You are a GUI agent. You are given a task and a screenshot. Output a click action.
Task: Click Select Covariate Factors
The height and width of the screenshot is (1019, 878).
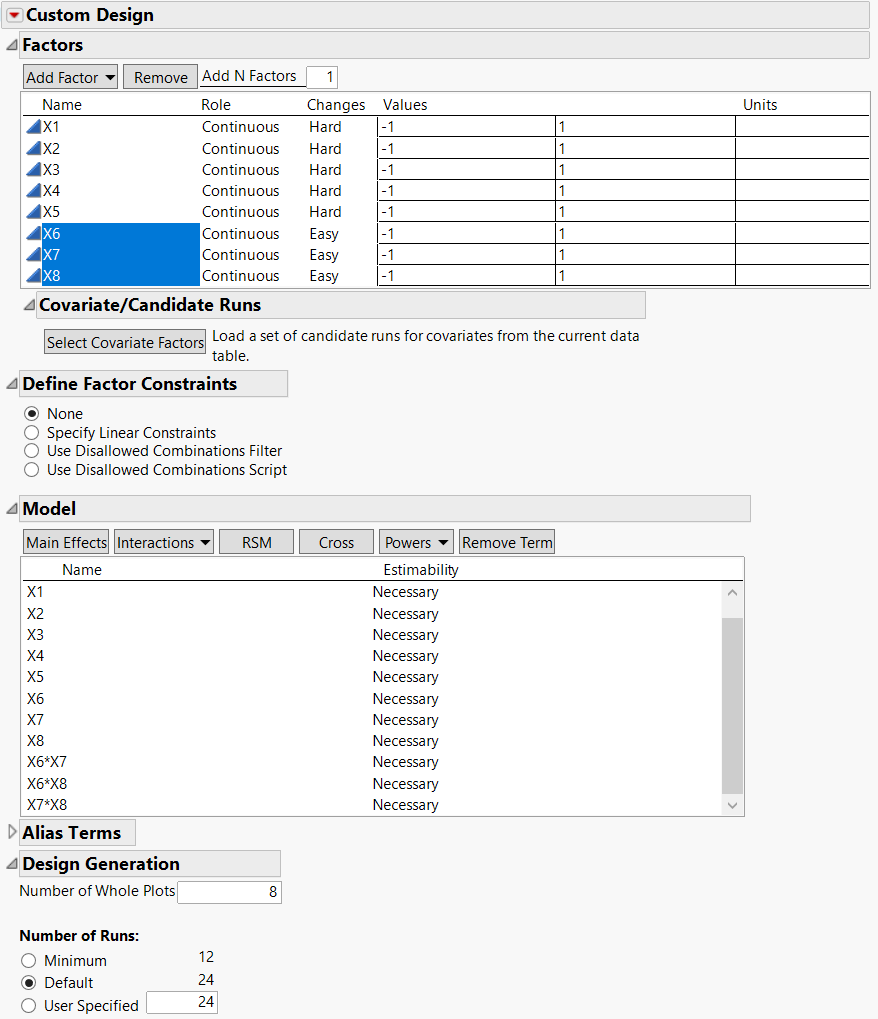click(124, 341)
